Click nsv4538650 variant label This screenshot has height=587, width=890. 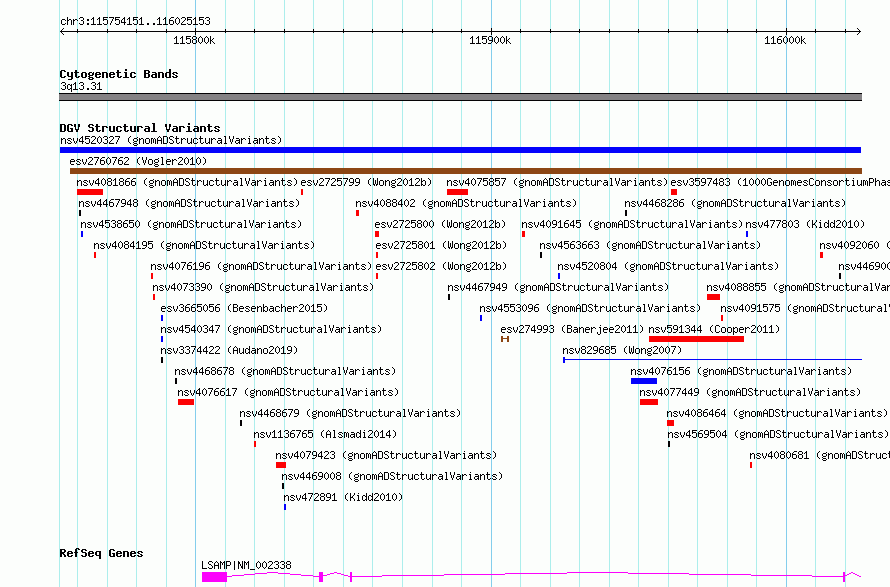(191, 224)
